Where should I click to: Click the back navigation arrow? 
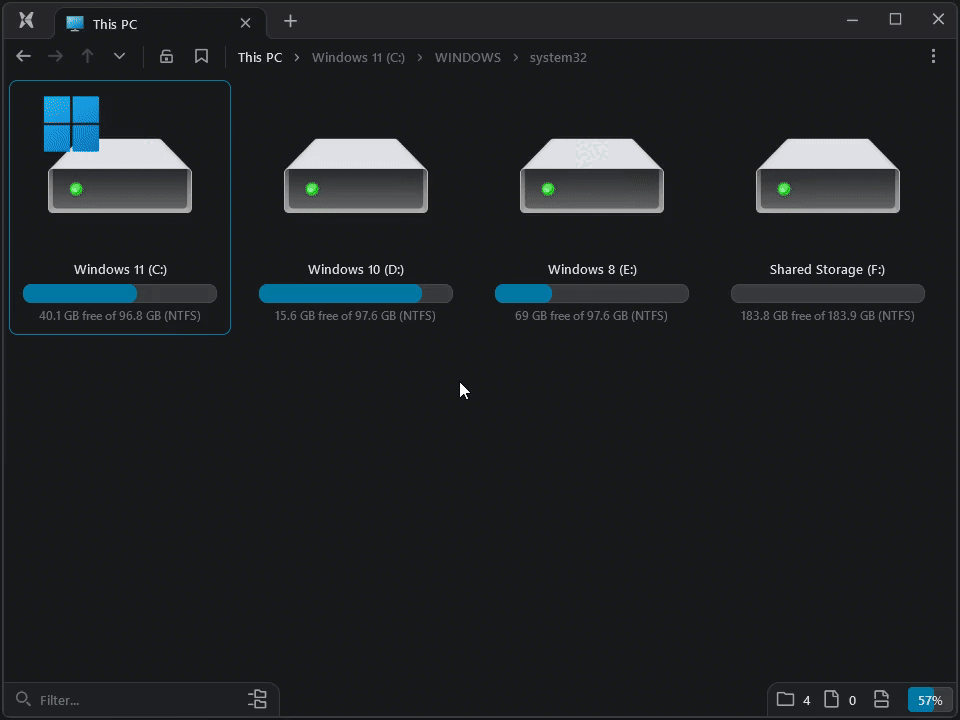coord(23,56)
